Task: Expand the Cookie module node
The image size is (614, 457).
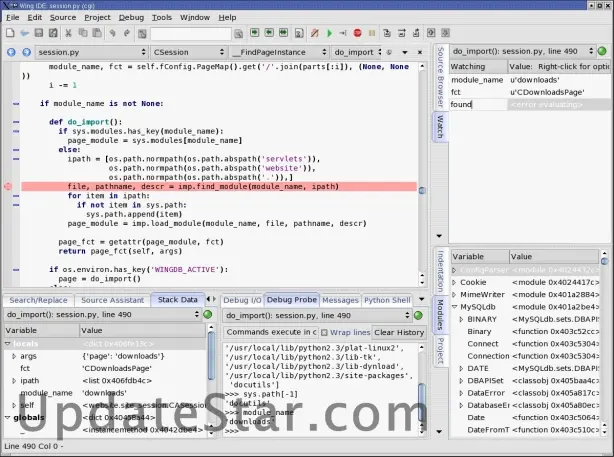Action: pos(454,282)
